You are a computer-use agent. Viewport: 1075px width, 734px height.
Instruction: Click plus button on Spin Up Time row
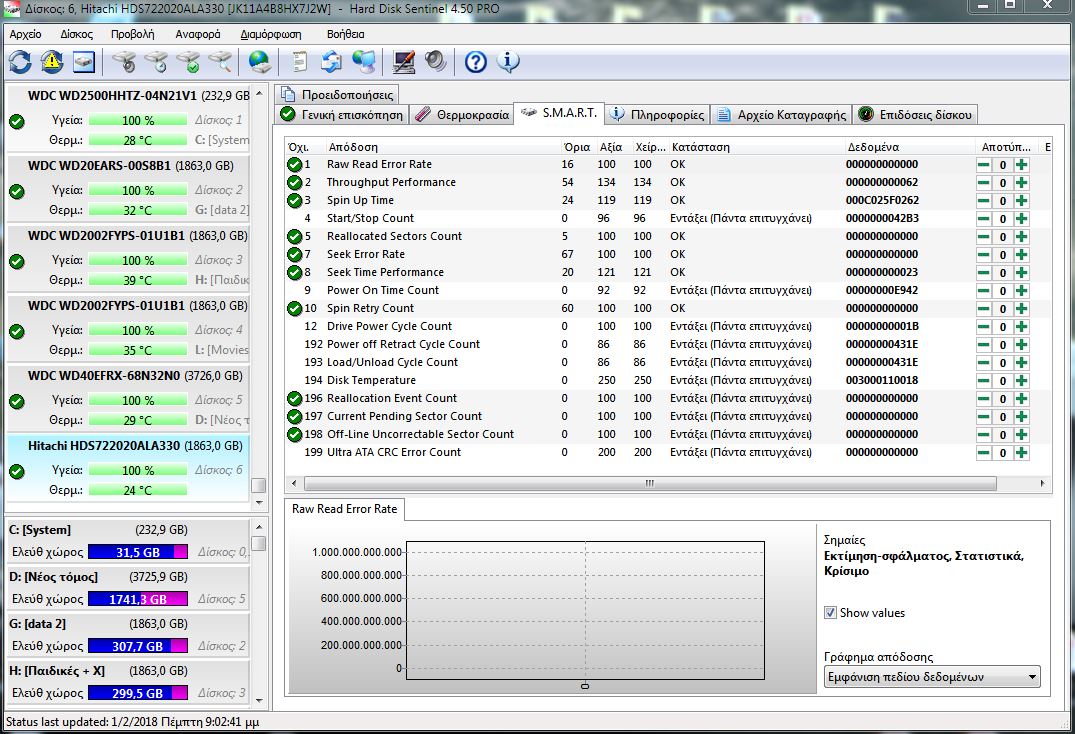click(1022, 200)
